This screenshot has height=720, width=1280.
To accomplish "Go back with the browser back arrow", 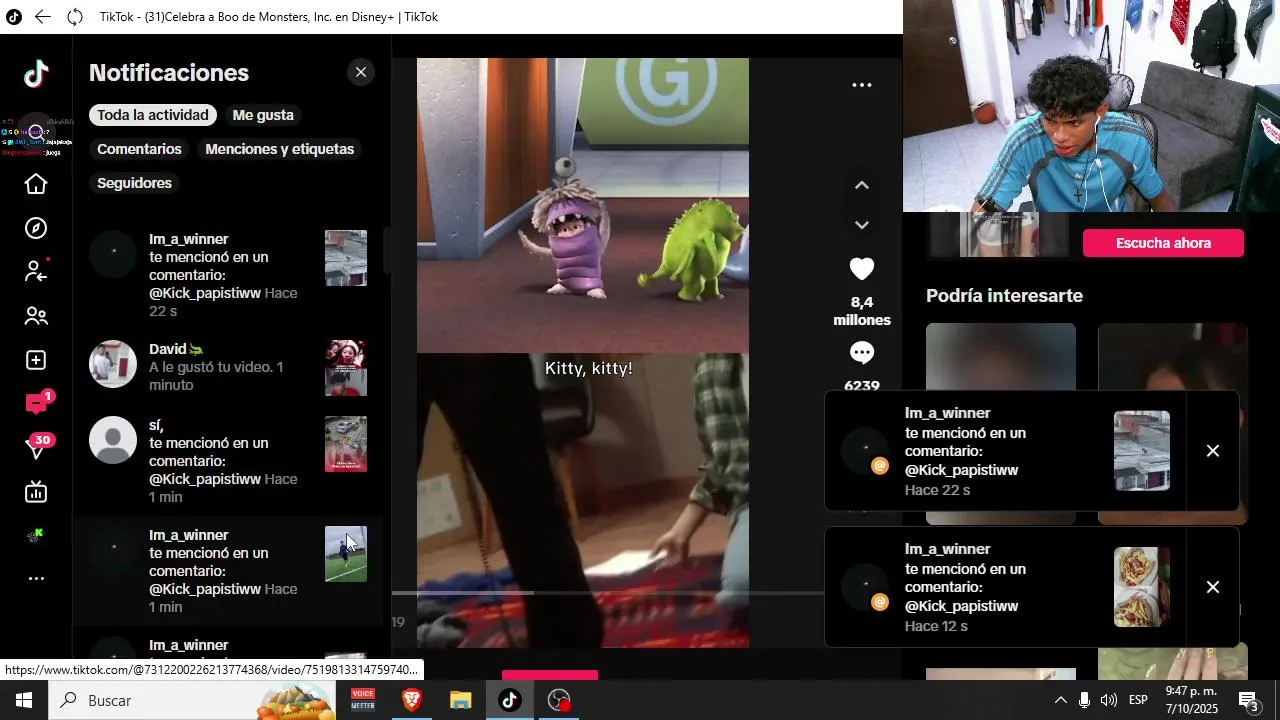I will point(42,17).
